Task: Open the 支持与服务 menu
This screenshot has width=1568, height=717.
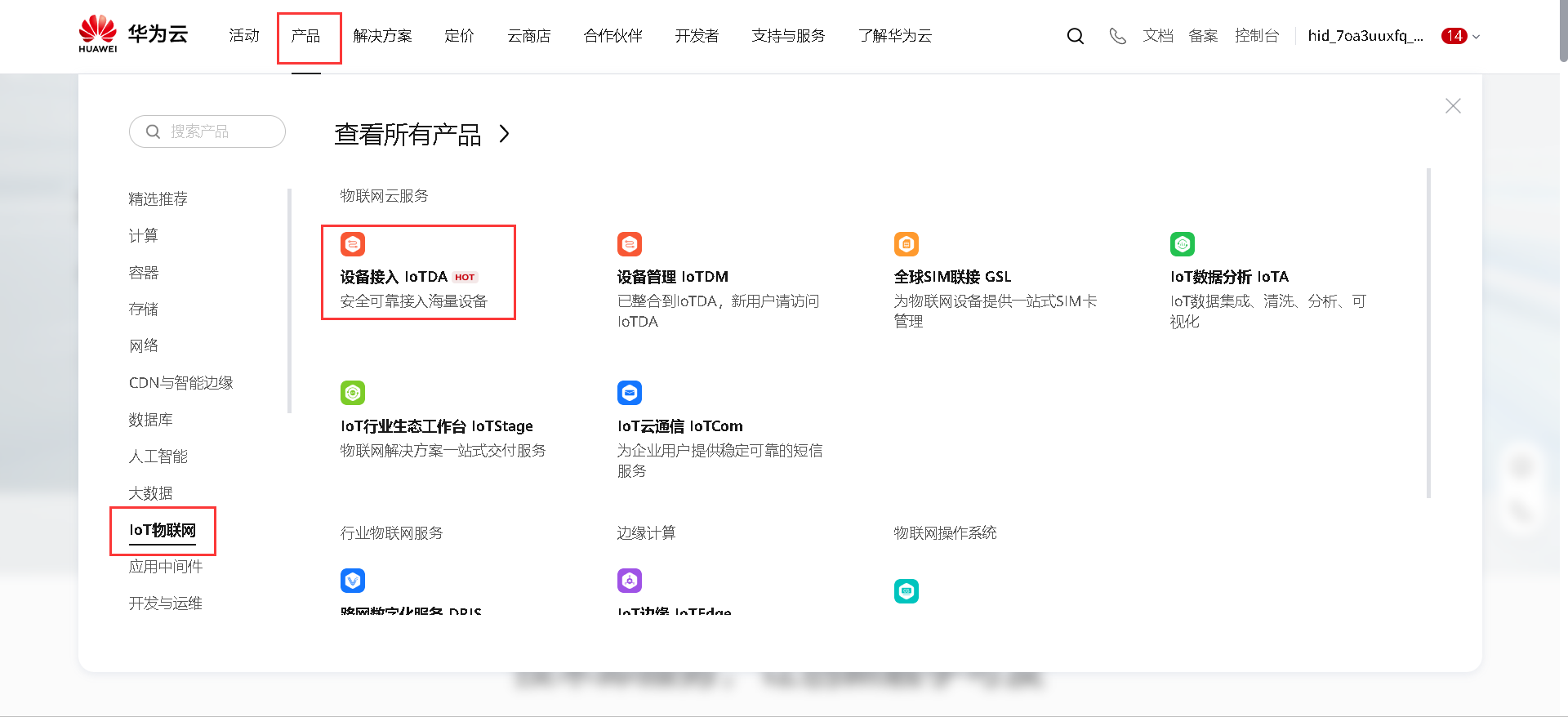Action: click(788, 36)
